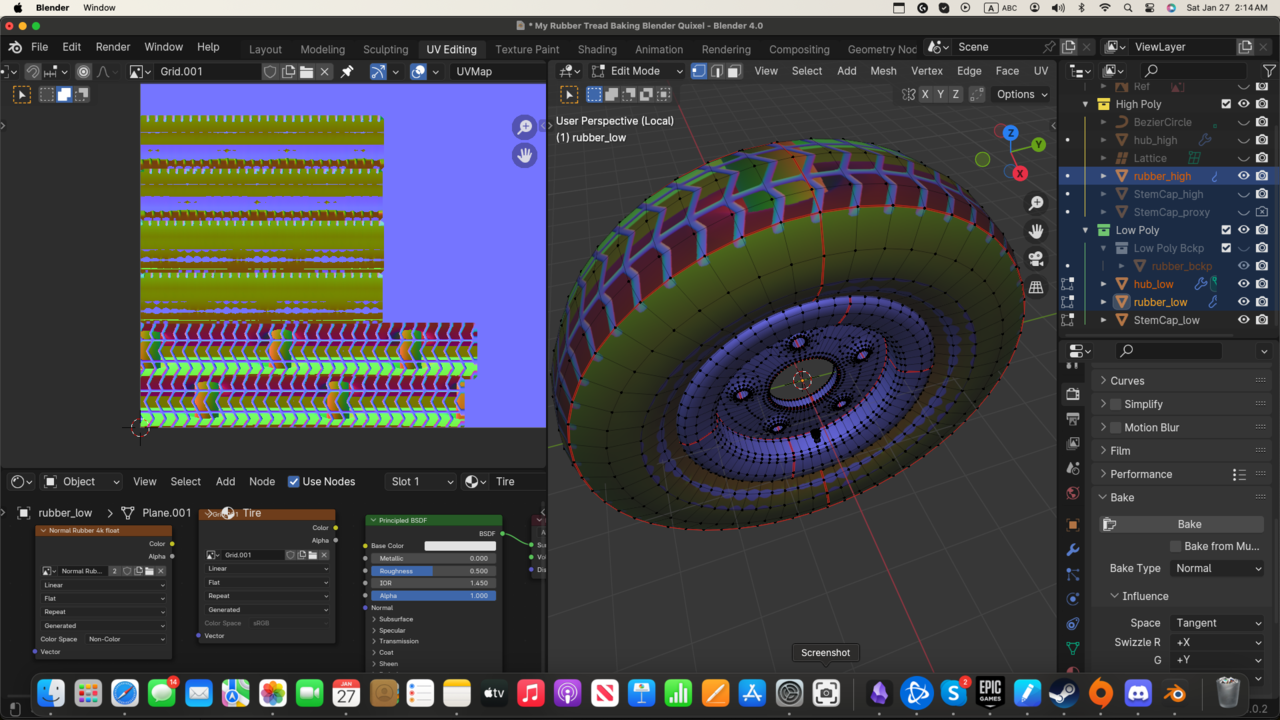Switch to the Shading workspace tab

coord(597,49)
